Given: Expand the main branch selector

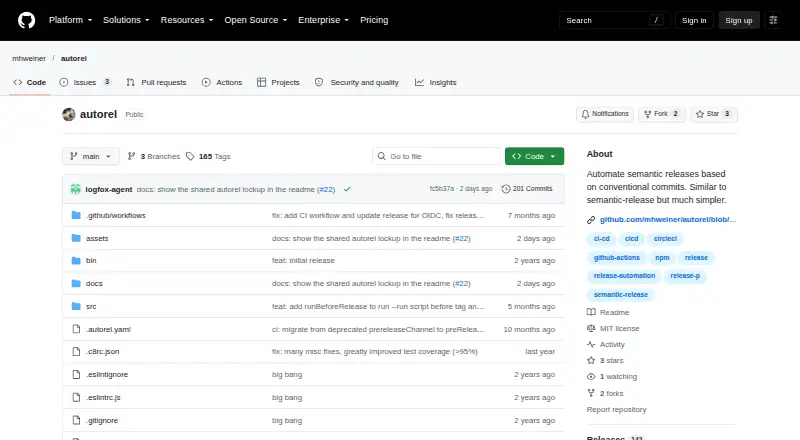Looking at the screenshot, I should tap(91, 156).
